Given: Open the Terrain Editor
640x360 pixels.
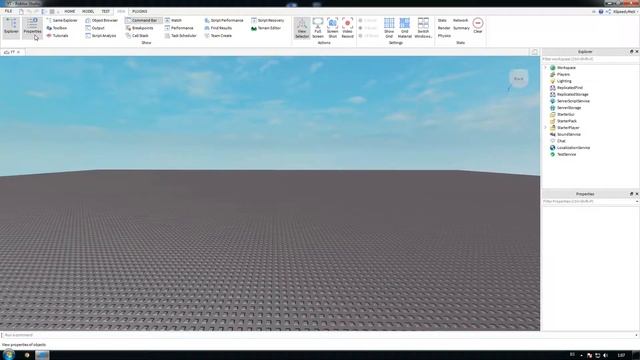Looking at the screenshot, I should point(266,28).
